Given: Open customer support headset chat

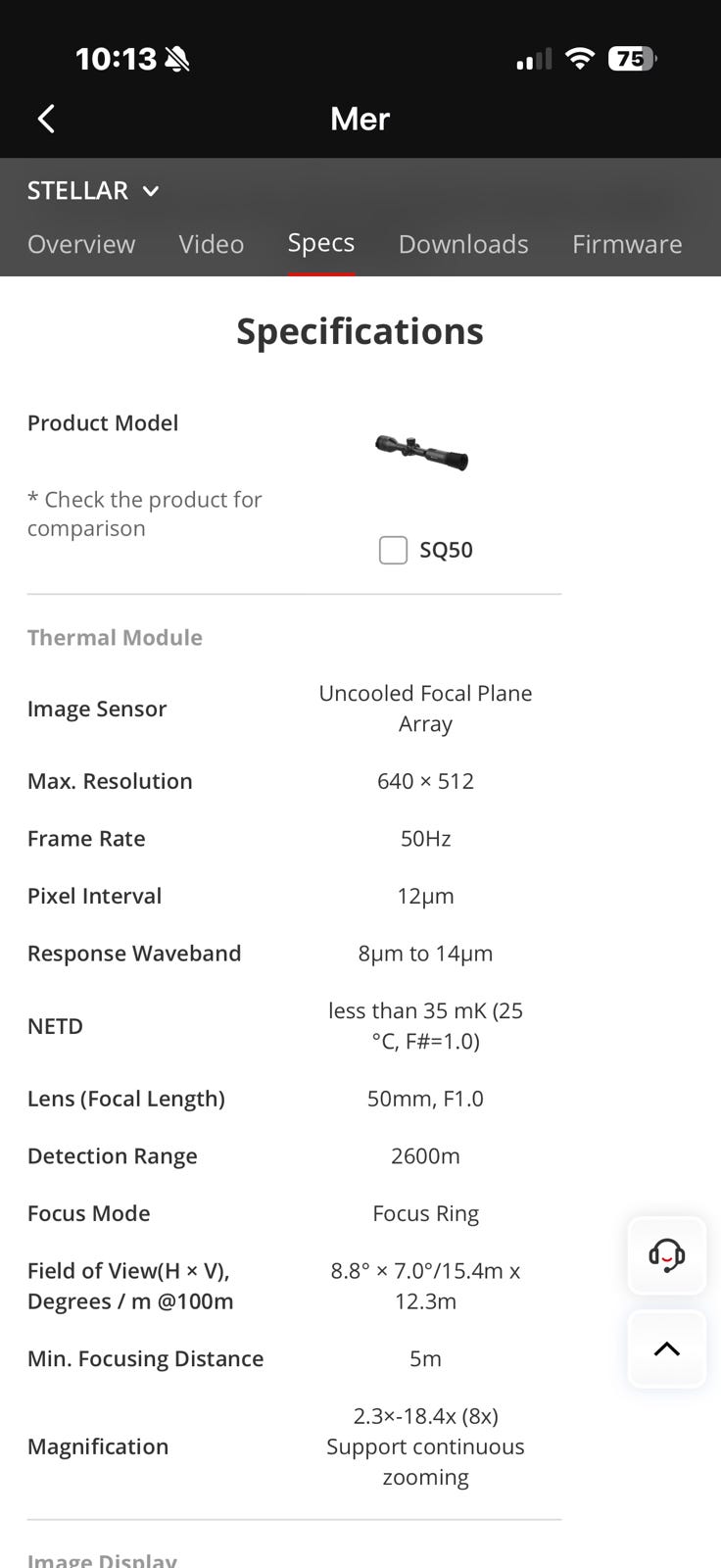Looking at the screenshot, I should pos(666,1254).
